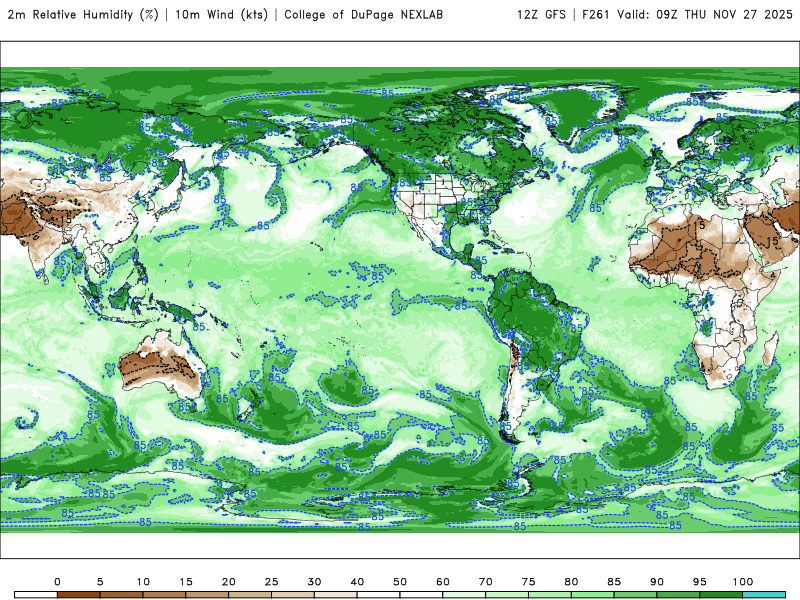The width and height of the screenshot is (800, 600).
Task: Click the cyan swatch after the 100 label
Action: pyautogui.click(x=764, y=595)
